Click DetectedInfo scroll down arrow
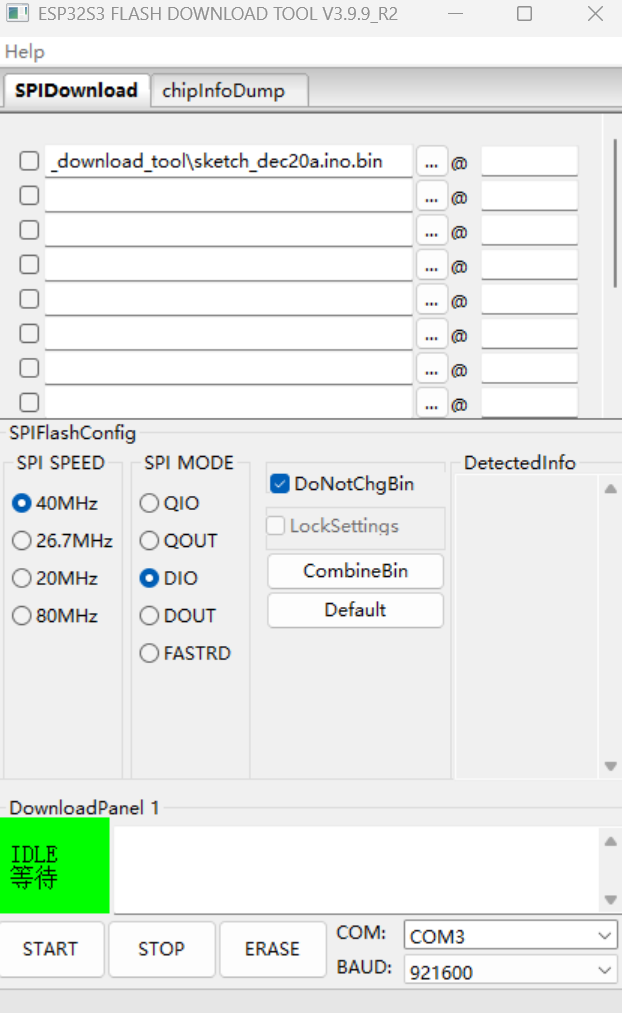This screenshot has width=622, height=1013. click(610, 766)
